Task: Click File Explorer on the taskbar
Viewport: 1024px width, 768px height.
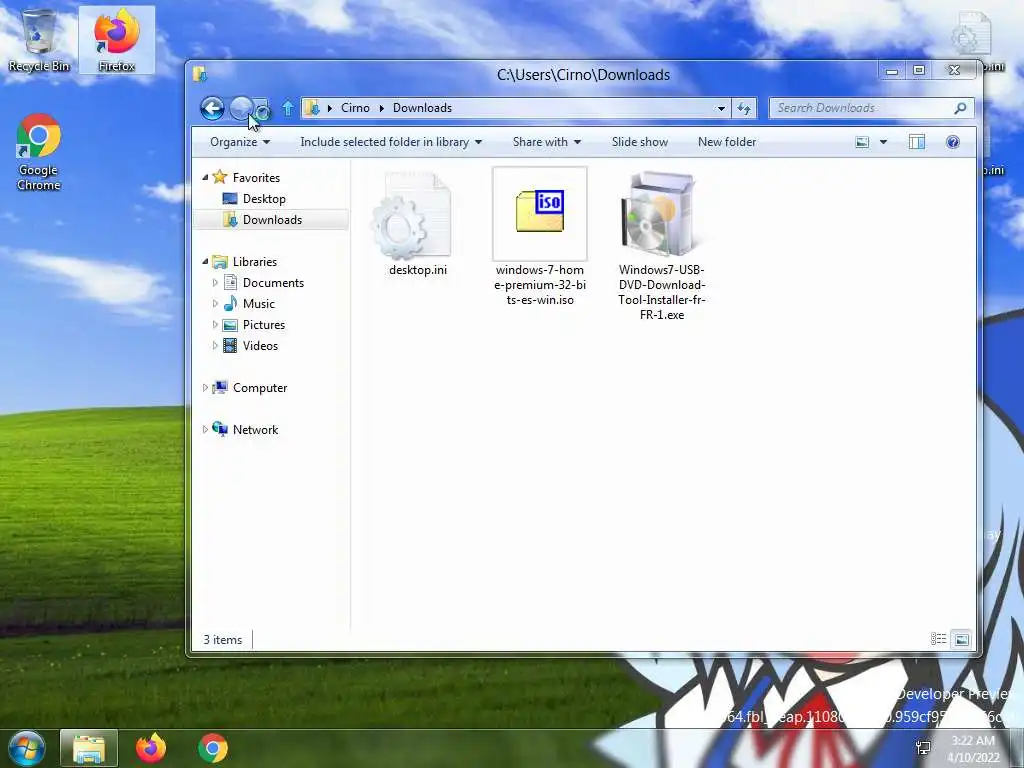Action: pos(89,749)
